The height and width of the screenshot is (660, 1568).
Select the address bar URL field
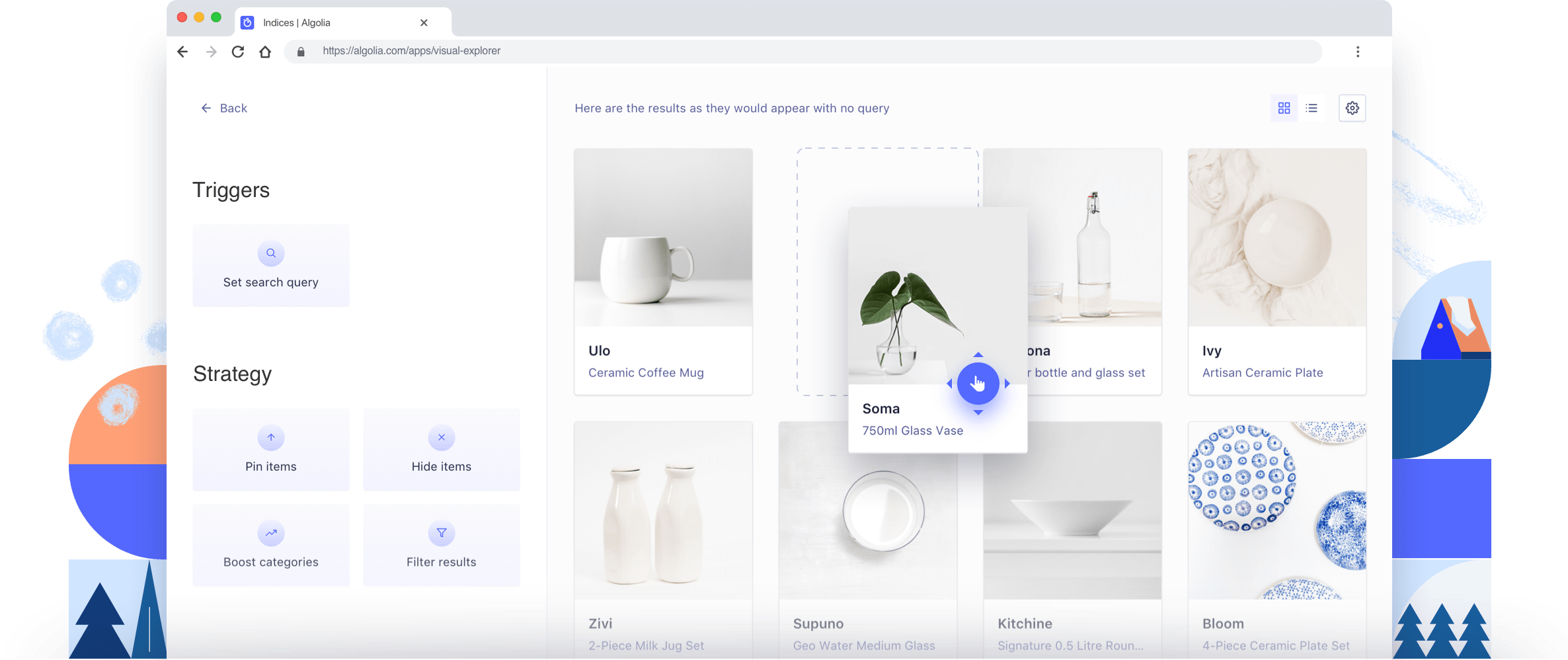803,52
